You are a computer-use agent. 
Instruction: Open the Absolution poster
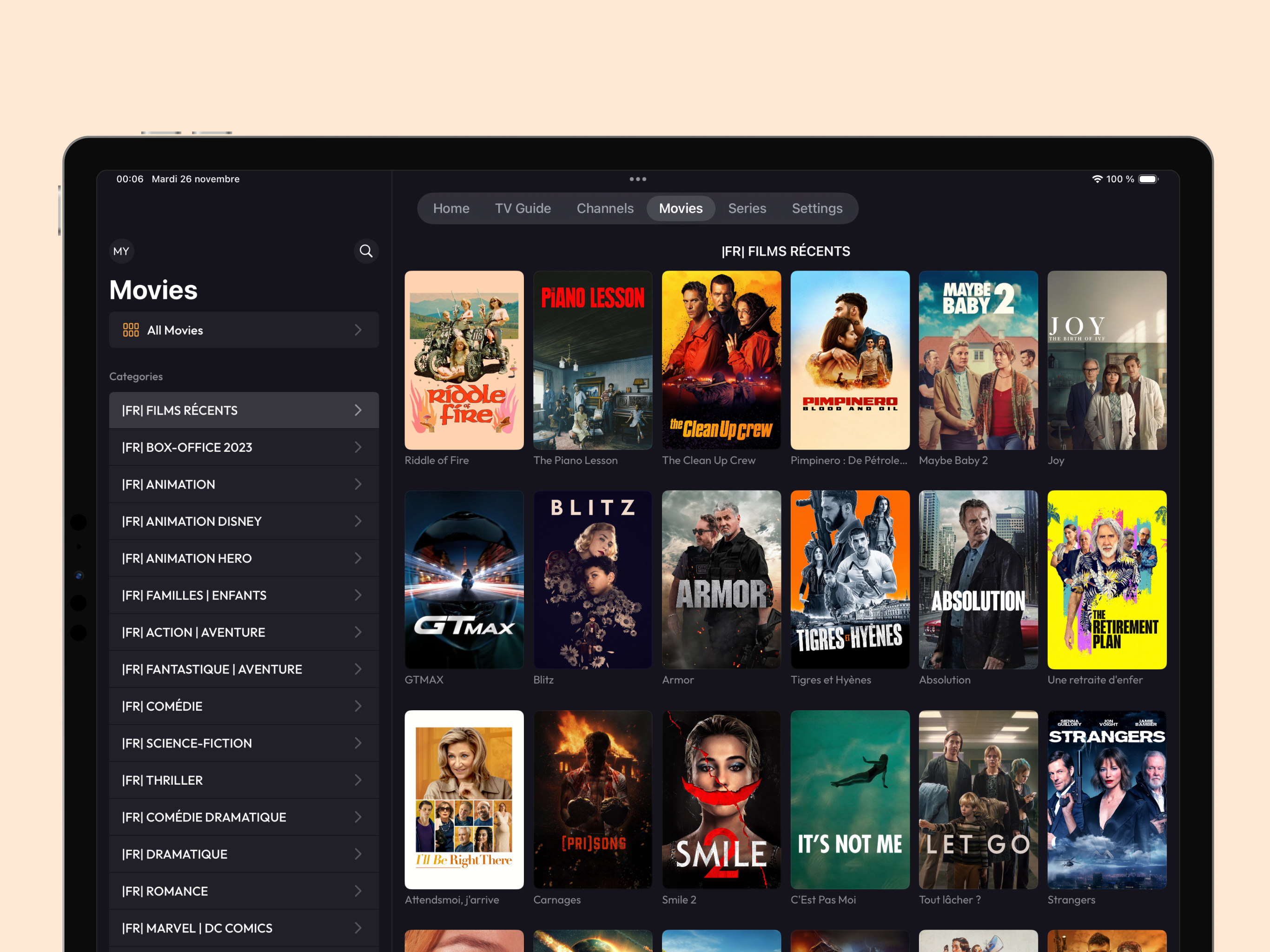click(x=979, y=579)
